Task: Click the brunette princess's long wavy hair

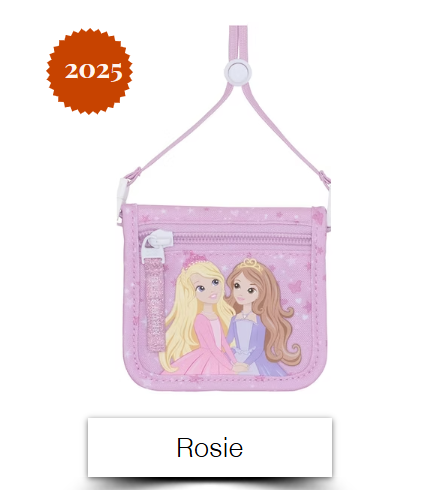Action: 279,319
